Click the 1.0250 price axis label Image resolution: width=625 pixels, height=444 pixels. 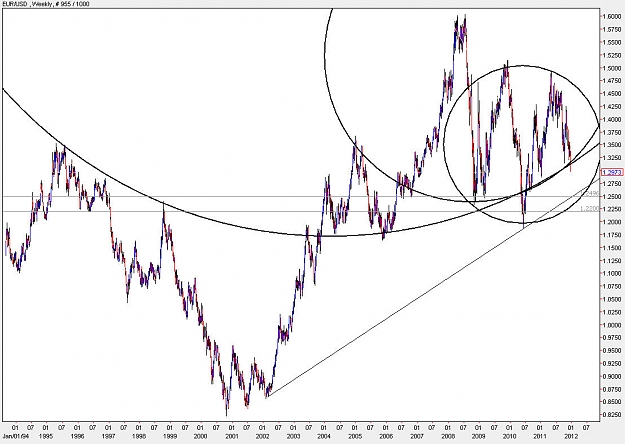(612, 312)
